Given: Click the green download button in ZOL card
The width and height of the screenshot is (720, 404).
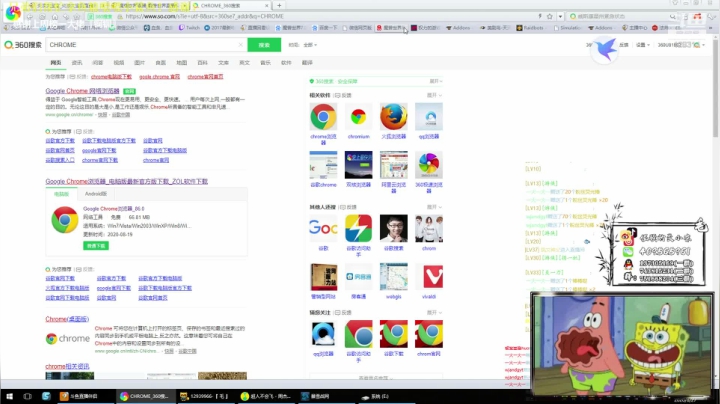Looking at the screenshot, I should (x=96, y=246).
